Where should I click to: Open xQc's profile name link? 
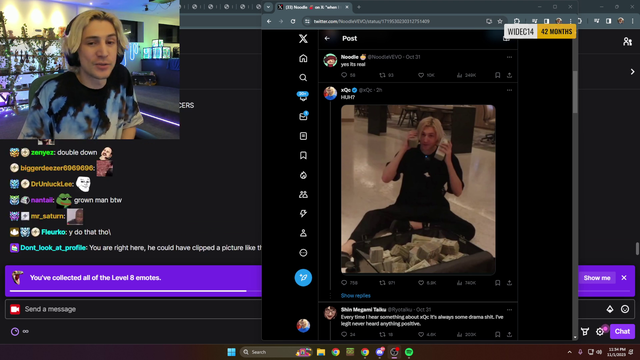pyautogui.click(x=346, y=90)
